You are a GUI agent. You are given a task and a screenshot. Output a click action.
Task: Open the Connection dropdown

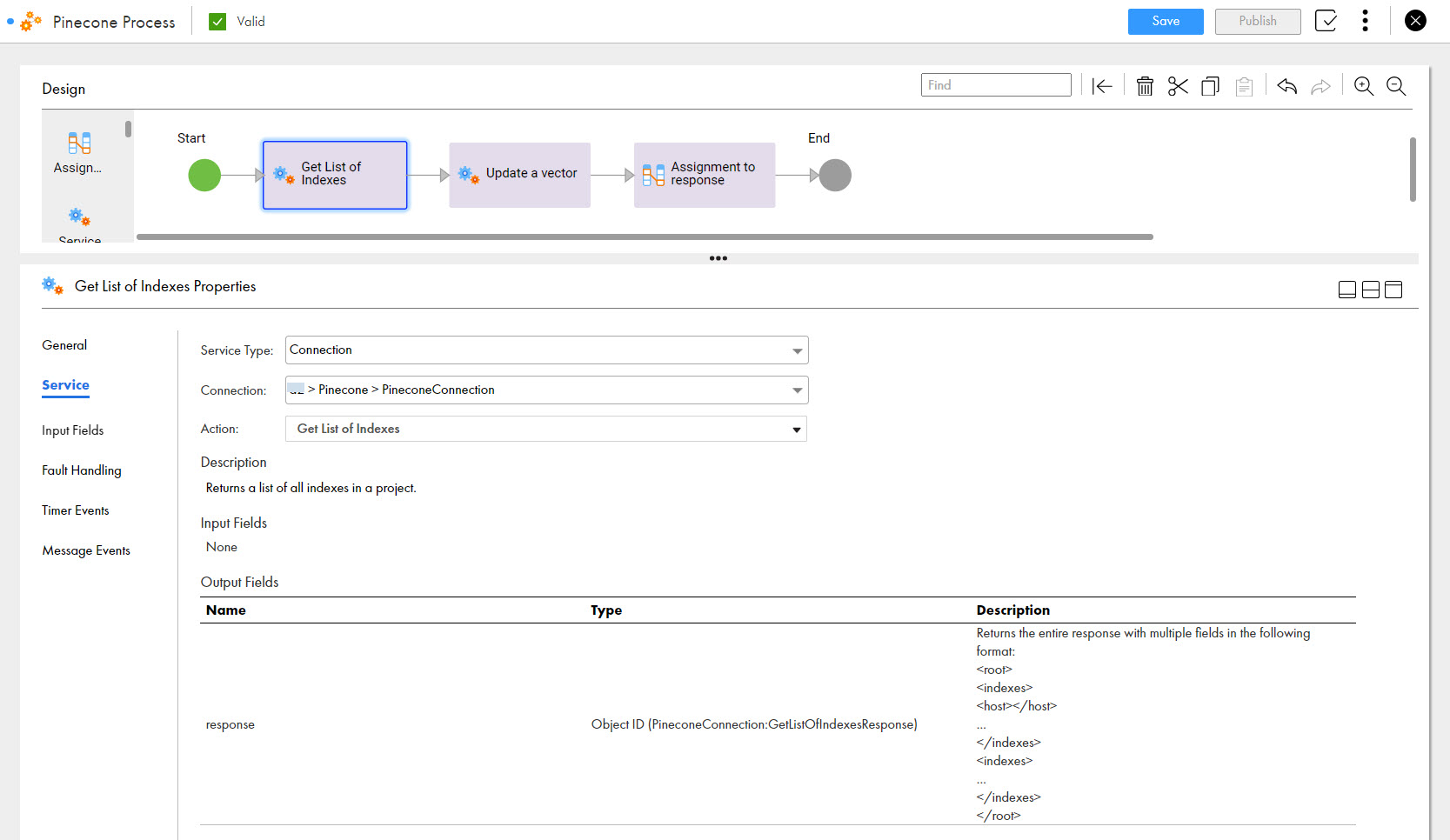(547, 390)
